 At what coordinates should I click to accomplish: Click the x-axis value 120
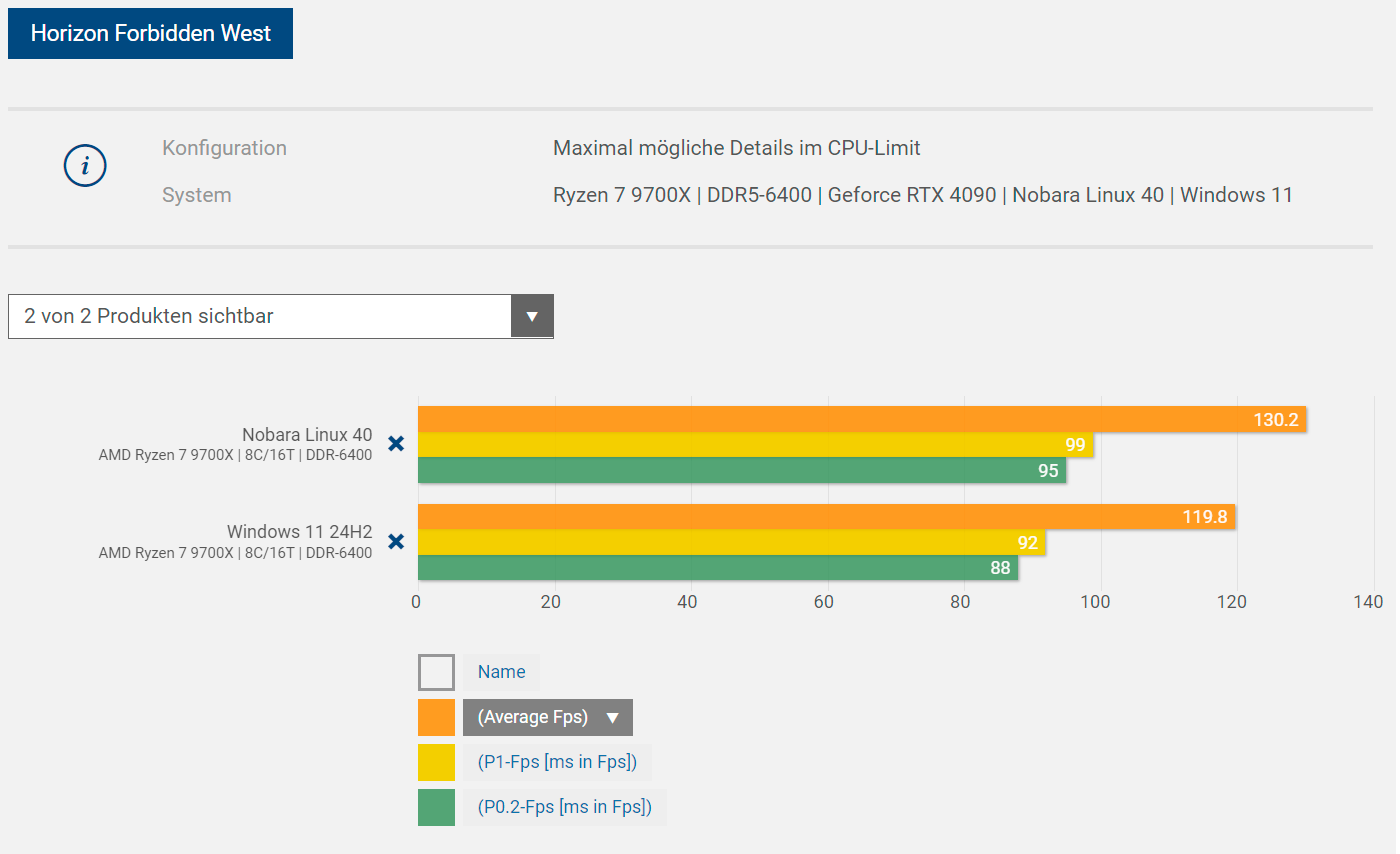[x=1232, y=602]
